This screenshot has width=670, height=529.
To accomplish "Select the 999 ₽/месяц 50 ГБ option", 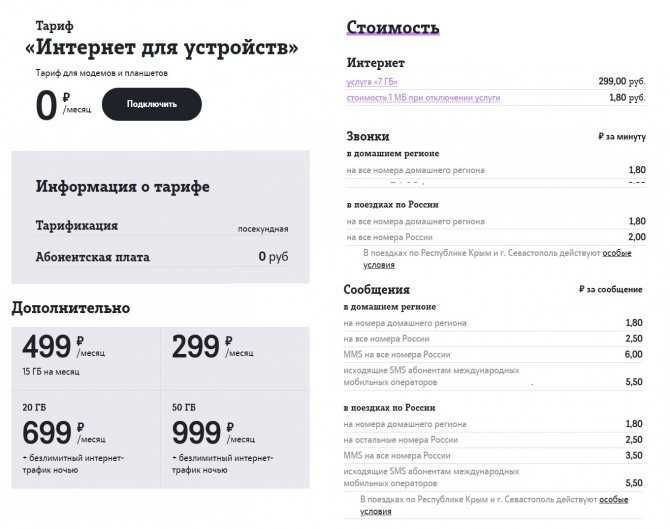I will pos(235,439).
